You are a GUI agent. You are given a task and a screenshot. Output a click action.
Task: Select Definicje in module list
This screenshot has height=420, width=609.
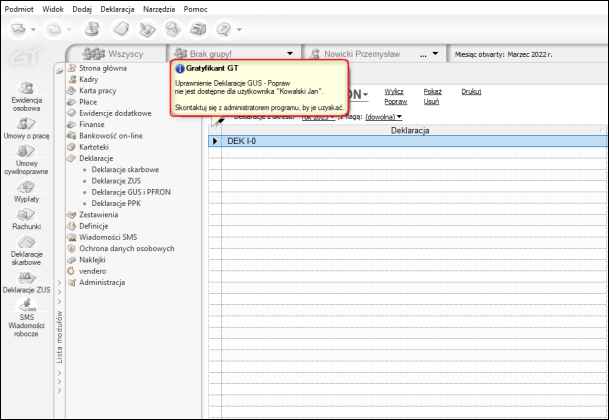tap(89, 226)
